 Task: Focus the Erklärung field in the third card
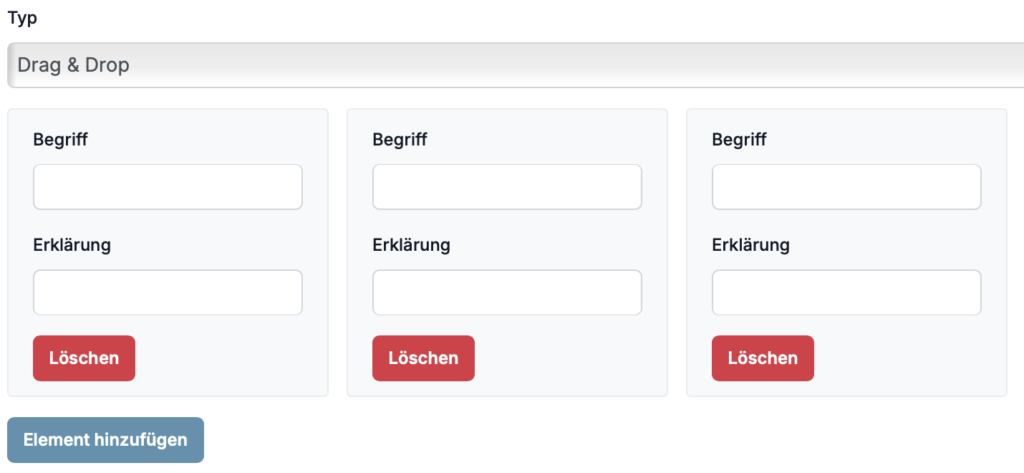[846, 292]
